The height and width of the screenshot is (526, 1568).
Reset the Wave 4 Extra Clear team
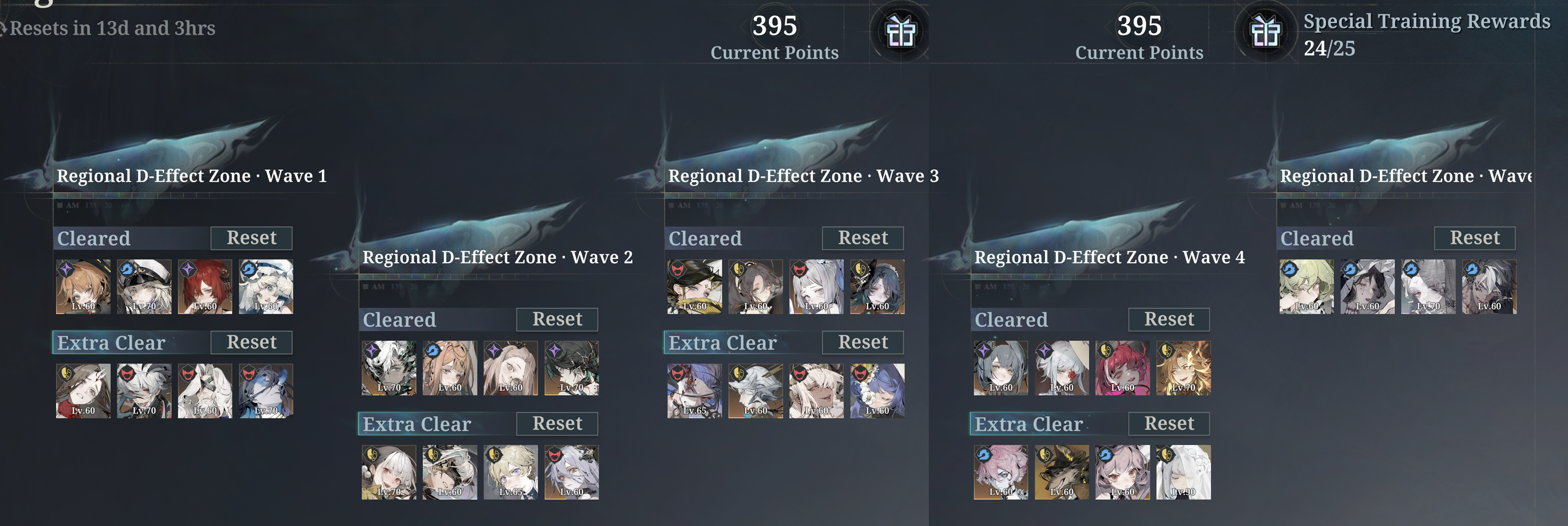tap(1169, 424)
